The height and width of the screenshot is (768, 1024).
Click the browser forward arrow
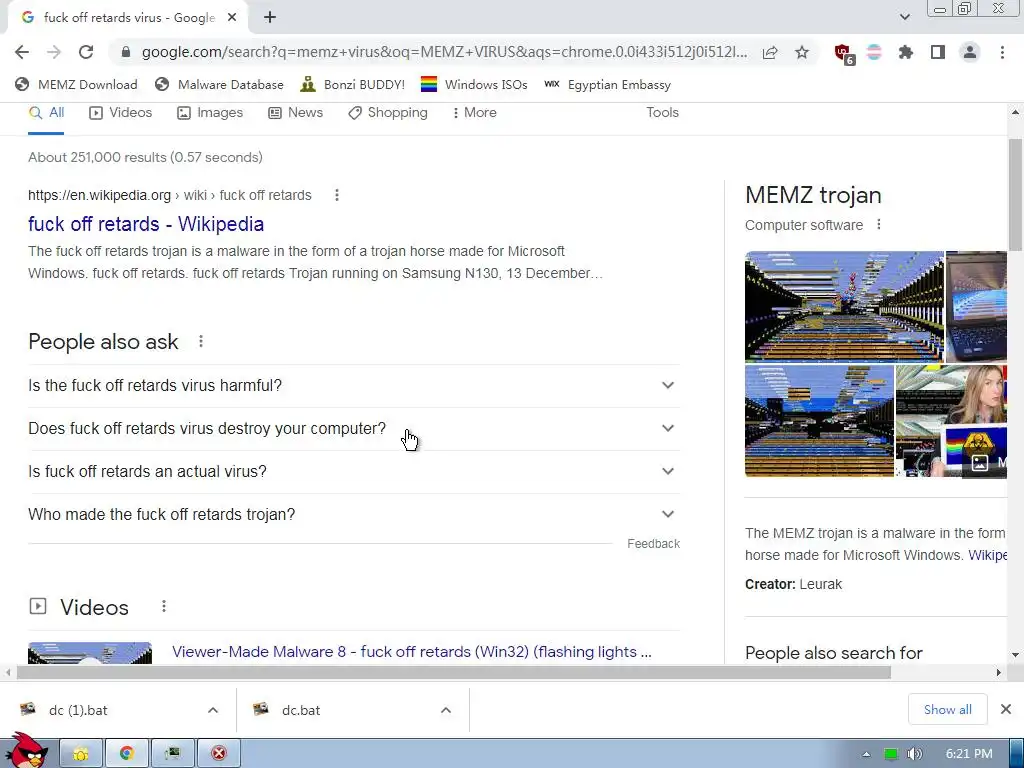pos(54,52)
